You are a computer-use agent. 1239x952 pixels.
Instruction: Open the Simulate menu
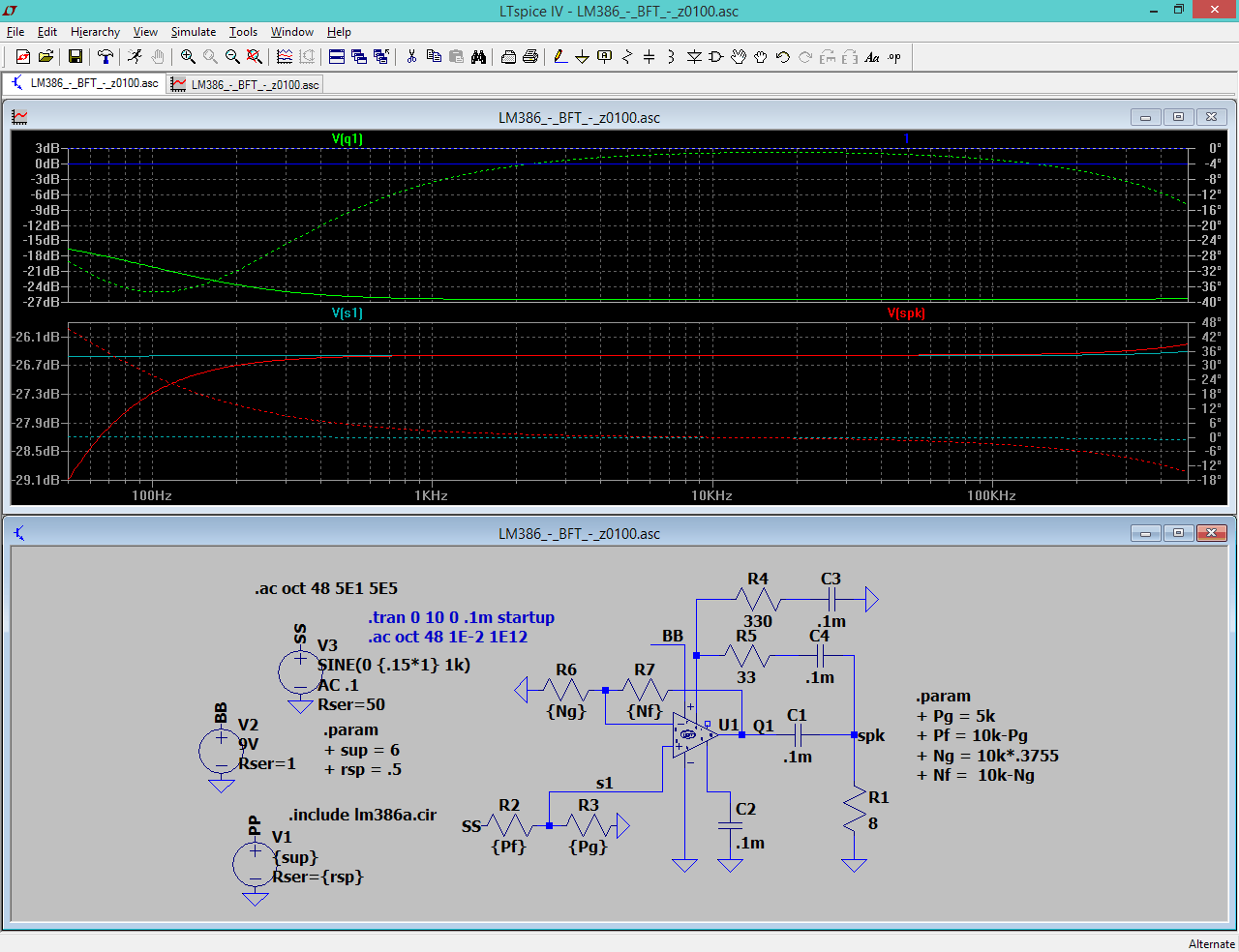[x=194, y=32]
